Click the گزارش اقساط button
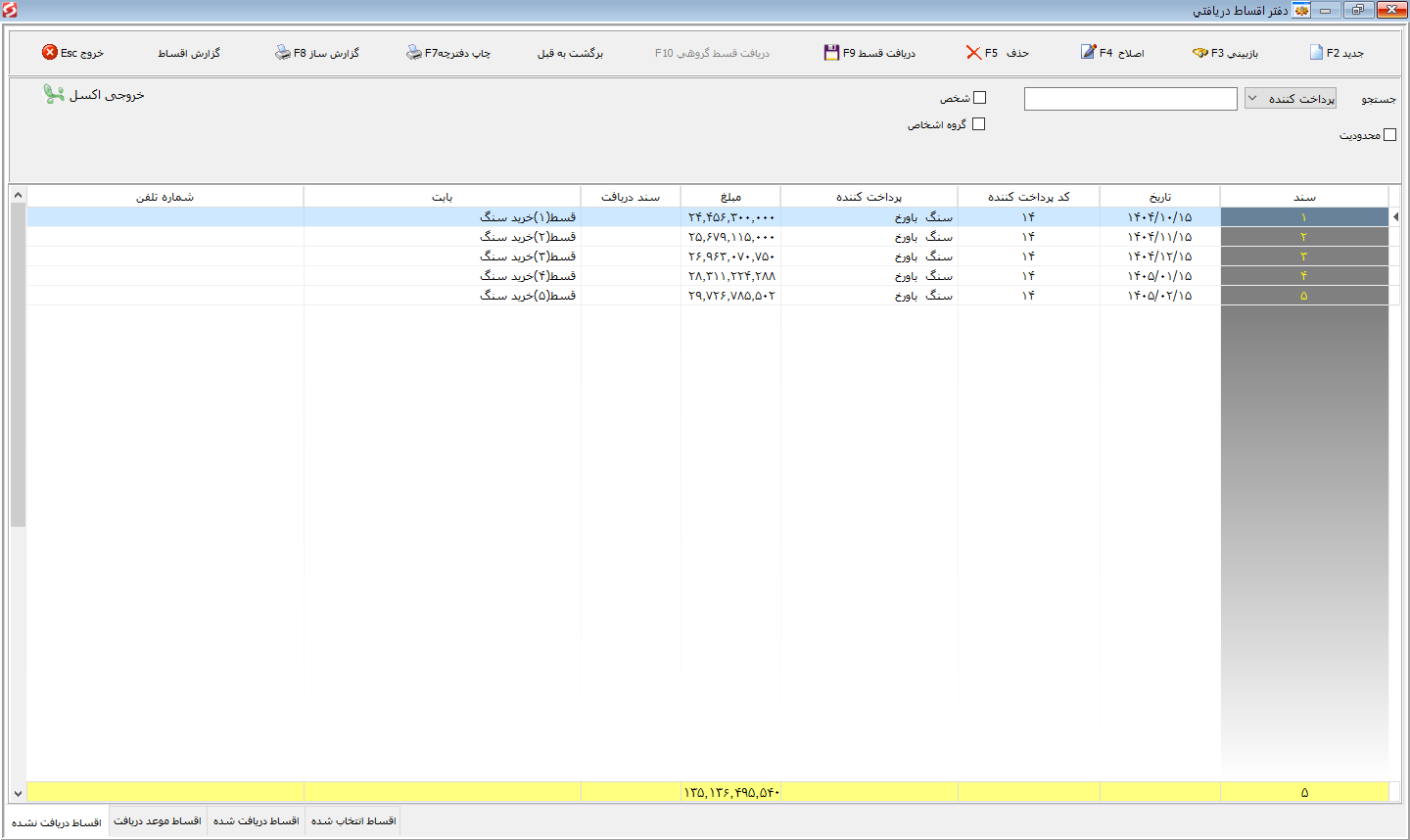The height and width of the screenshot is (840, 1410). [x=189, y=53]
